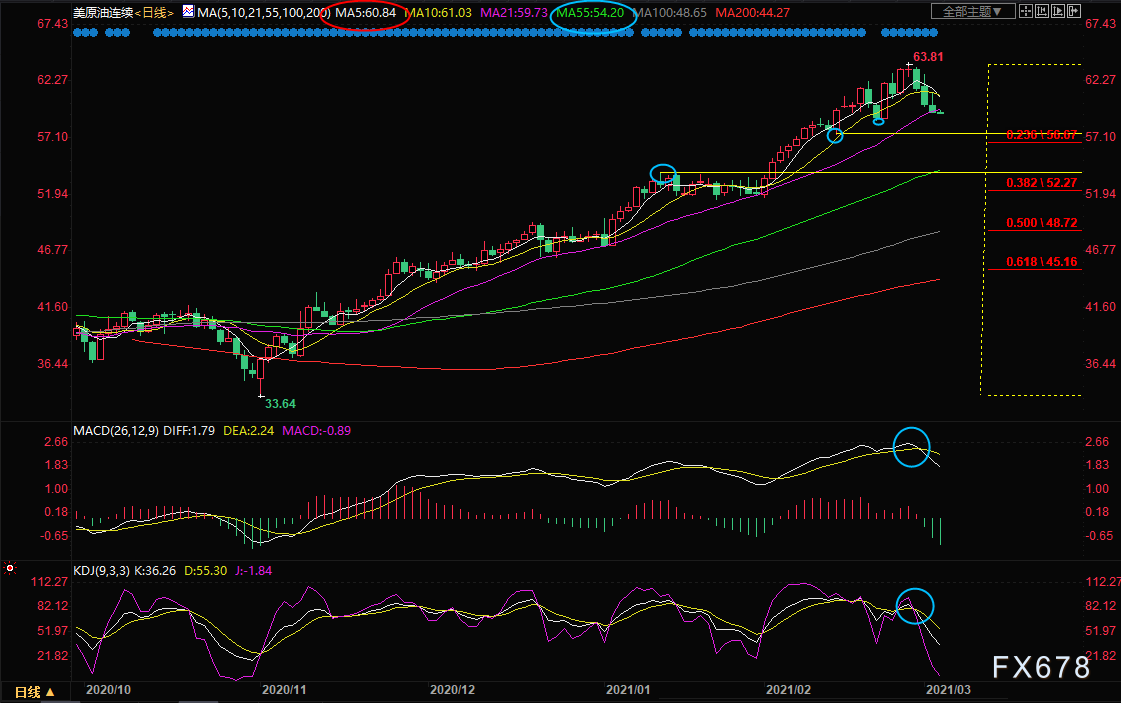Click the MA indicator chart icon
This screenshot has height=703, width=1121.
pos(188,12)
